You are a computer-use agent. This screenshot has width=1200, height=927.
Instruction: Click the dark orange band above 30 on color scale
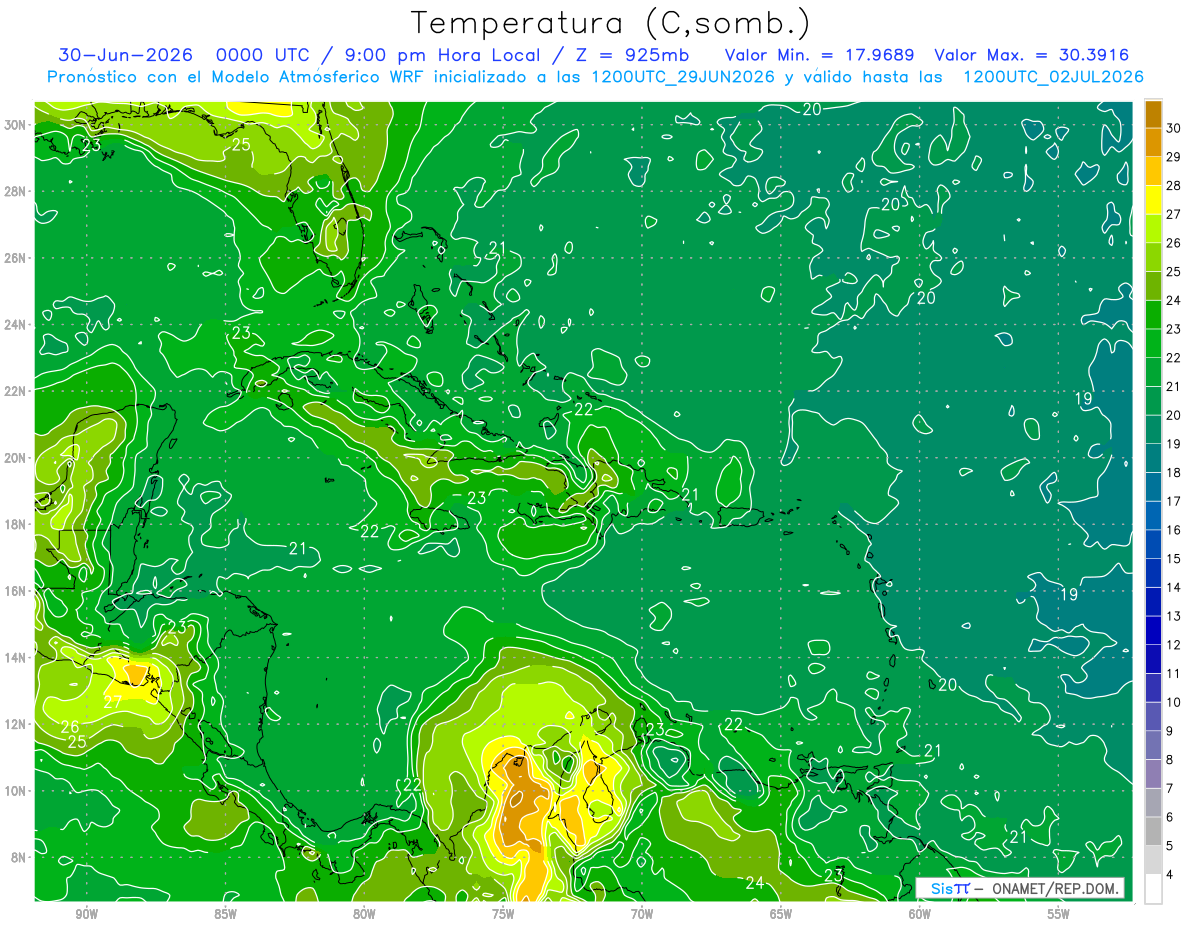(1153, 114)
